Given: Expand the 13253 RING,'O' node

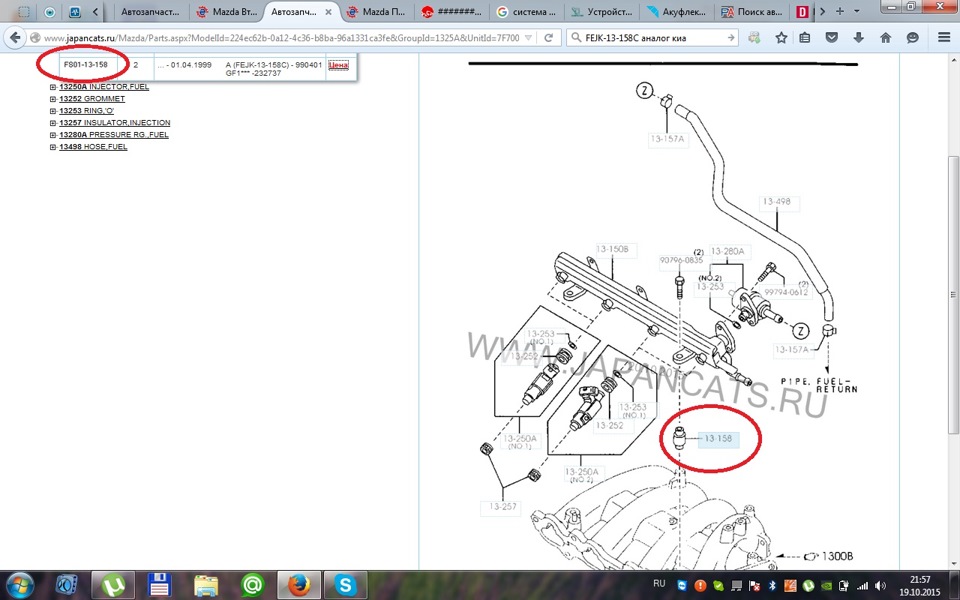Looking at the screenshot, I should (53, 111).
